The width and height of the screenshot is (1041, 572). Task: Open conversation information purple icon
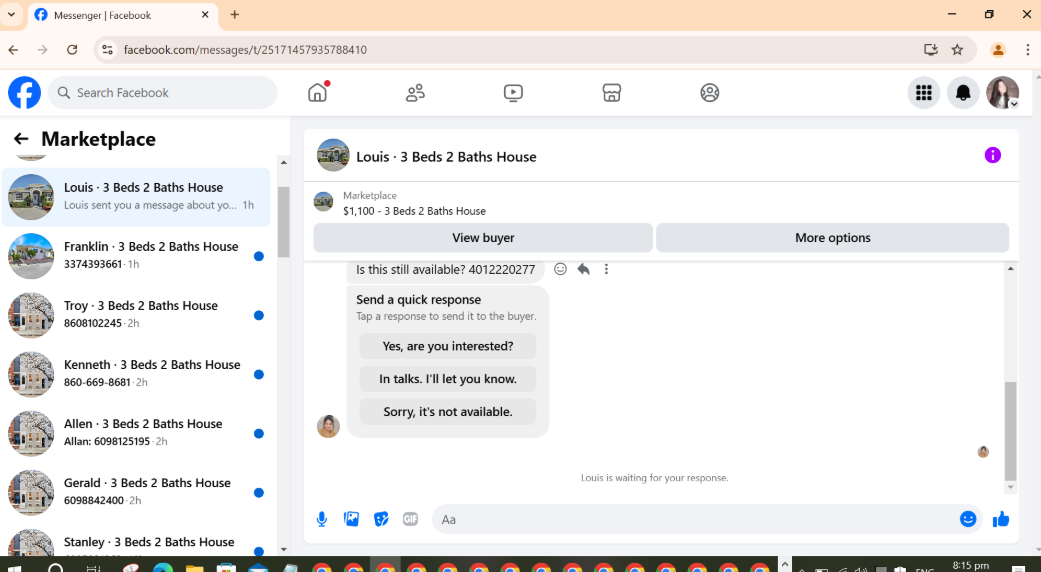pyautogui.click(x=993, y=155)
